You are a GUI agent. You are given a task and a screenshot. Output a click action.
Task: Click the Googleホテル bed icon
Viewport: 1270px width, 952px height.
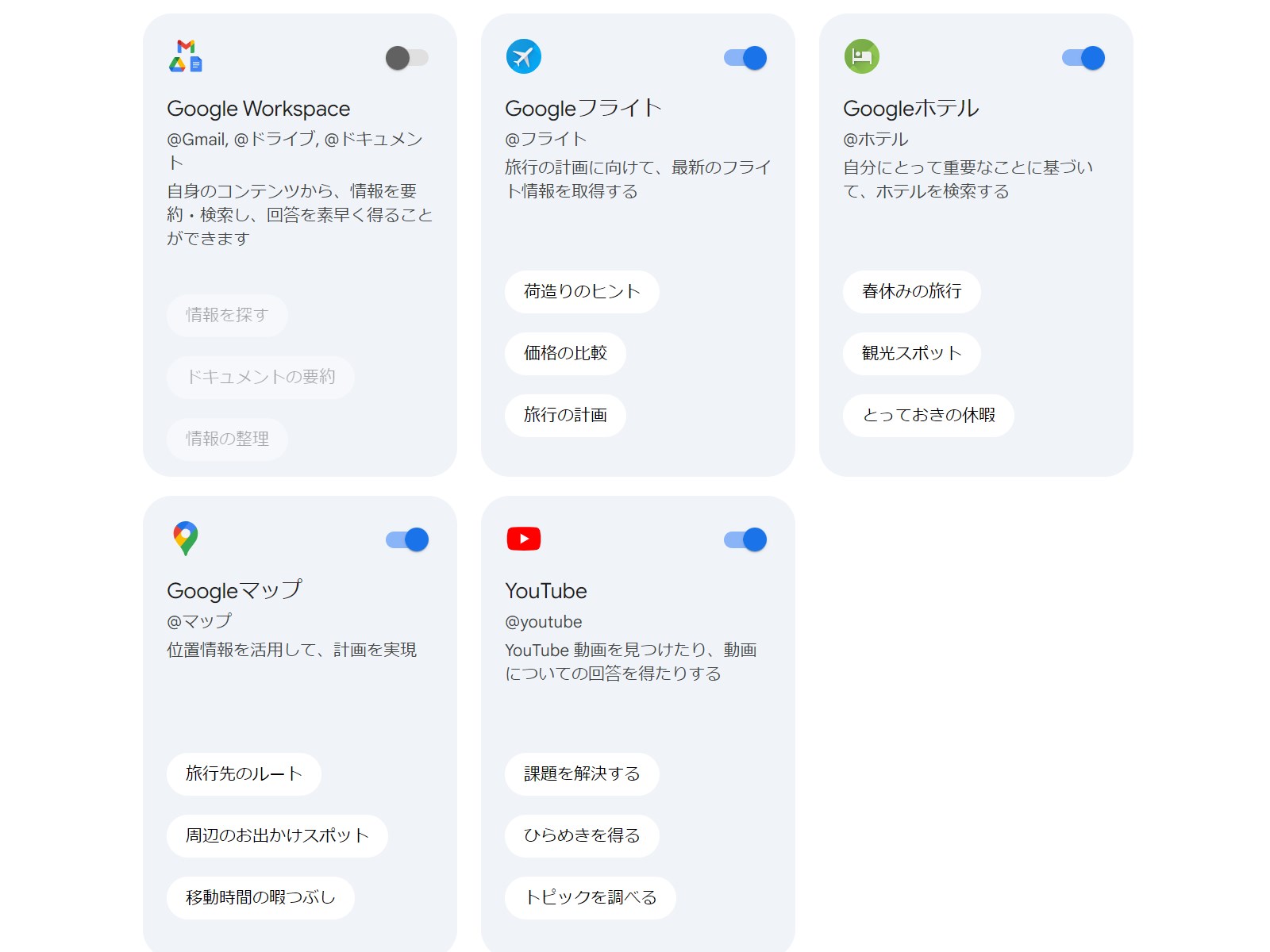862,56
